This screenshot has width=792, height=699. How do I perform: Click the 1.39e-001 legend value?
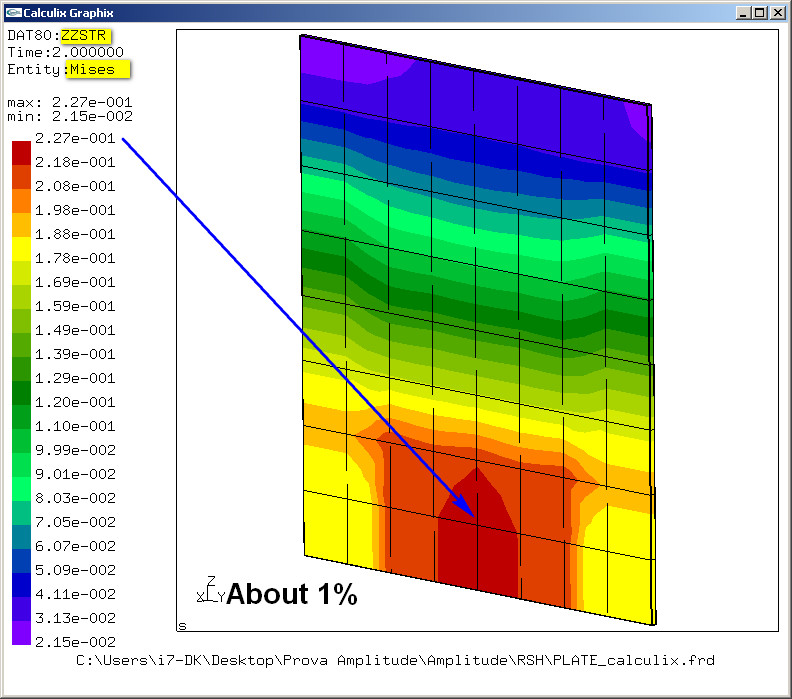click(x=75, y=354)
